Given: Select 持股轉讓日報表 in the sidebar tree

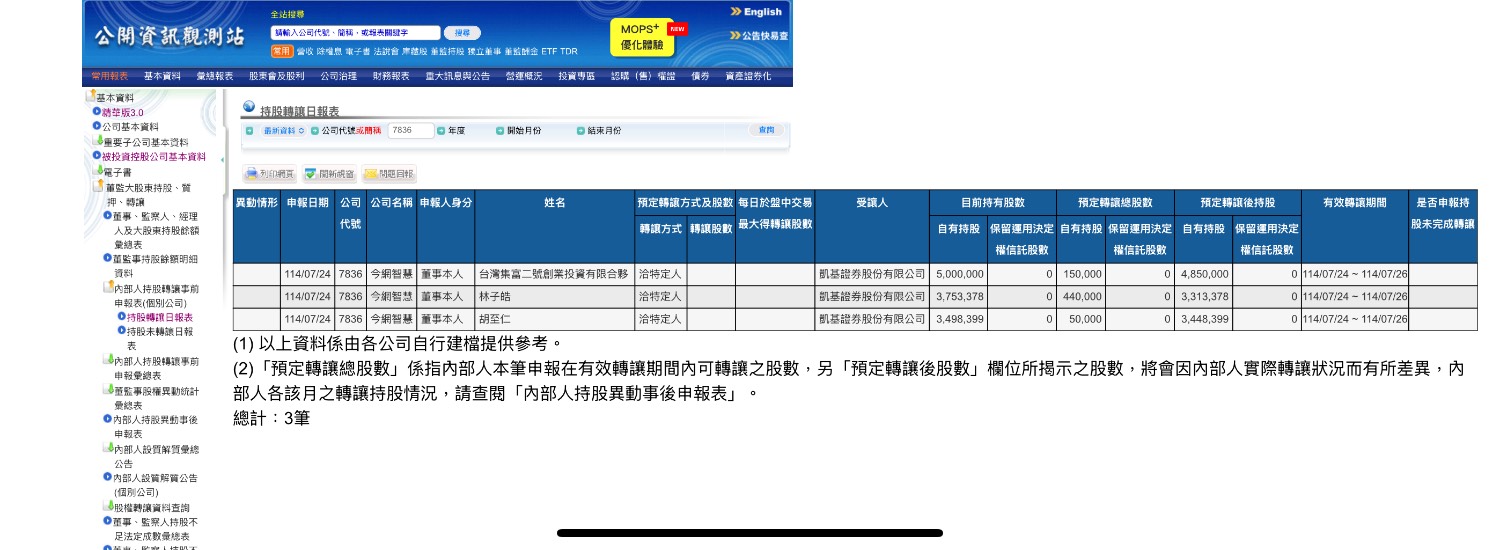Looking at the screenshot, I should [160, 317].
